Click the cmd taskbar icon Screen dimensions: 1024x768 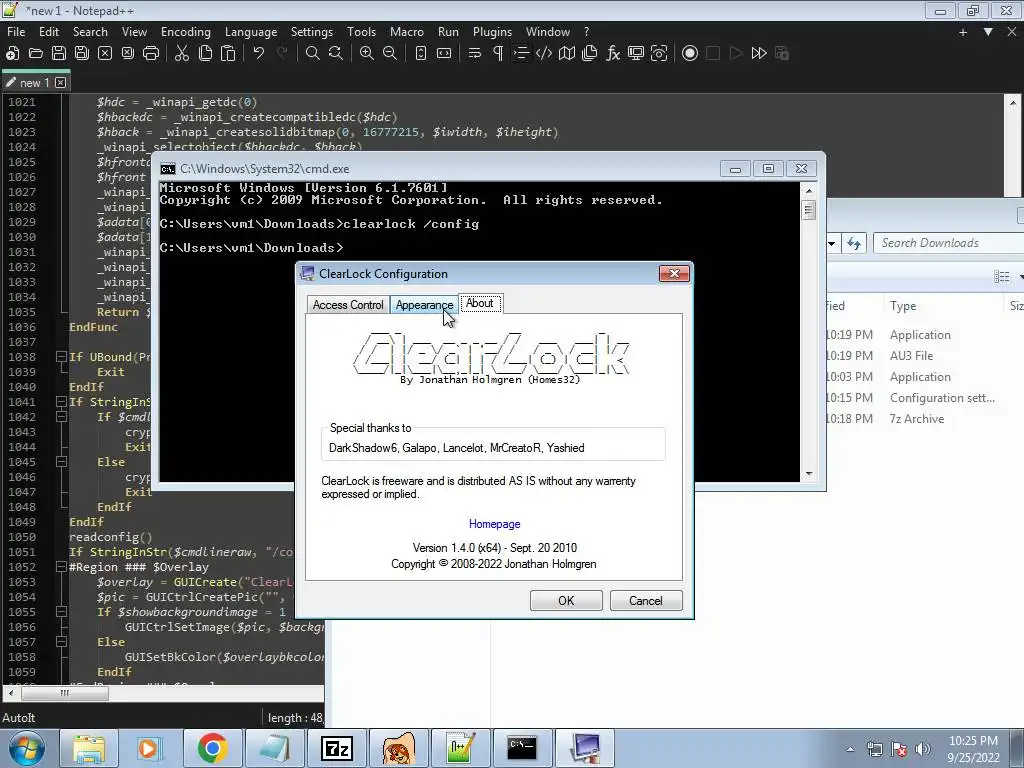[522, 748]
